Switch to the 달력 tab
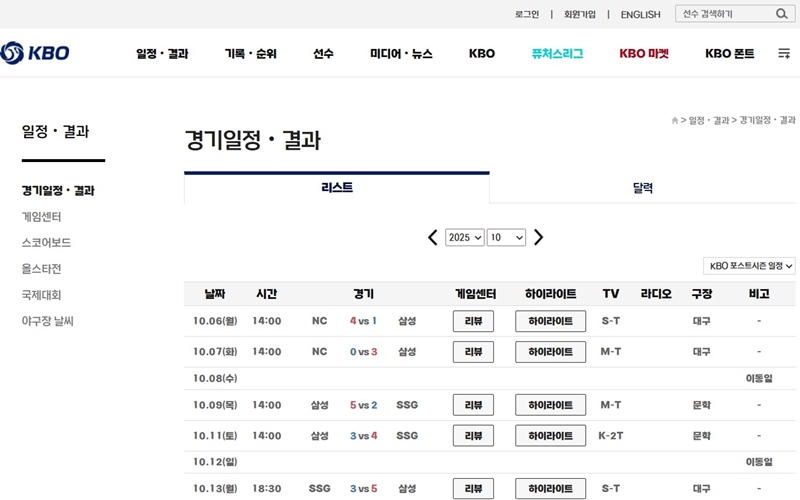This screenshot has width=800, height=500. click(x=642, y=188)
